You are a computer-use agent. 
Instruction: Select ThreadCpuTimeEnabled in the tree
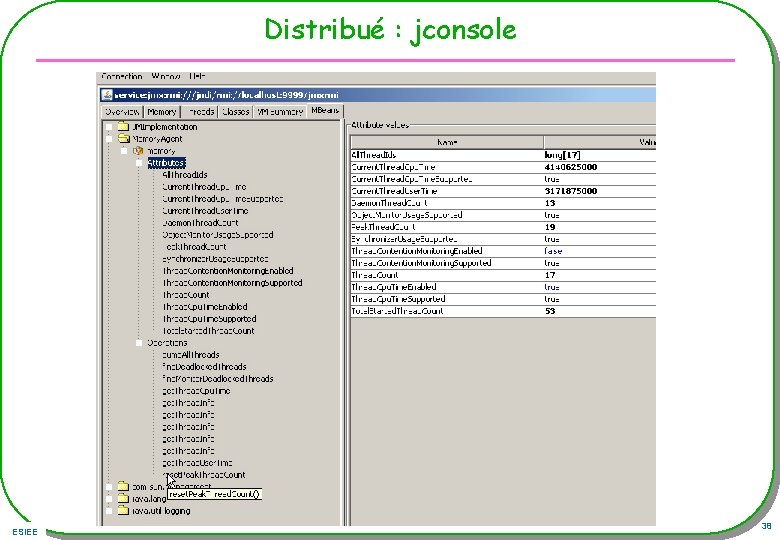(204, 306)
